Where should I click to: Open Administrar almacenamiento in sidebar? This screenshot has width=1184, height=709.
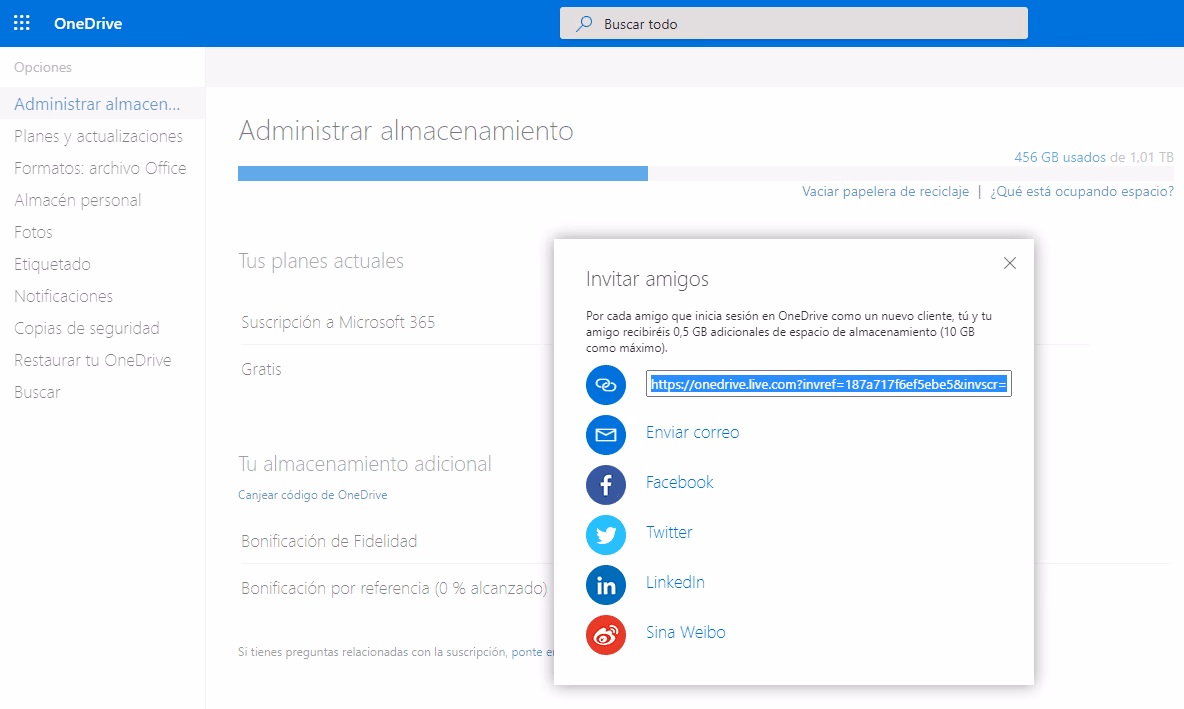point(102,103)
